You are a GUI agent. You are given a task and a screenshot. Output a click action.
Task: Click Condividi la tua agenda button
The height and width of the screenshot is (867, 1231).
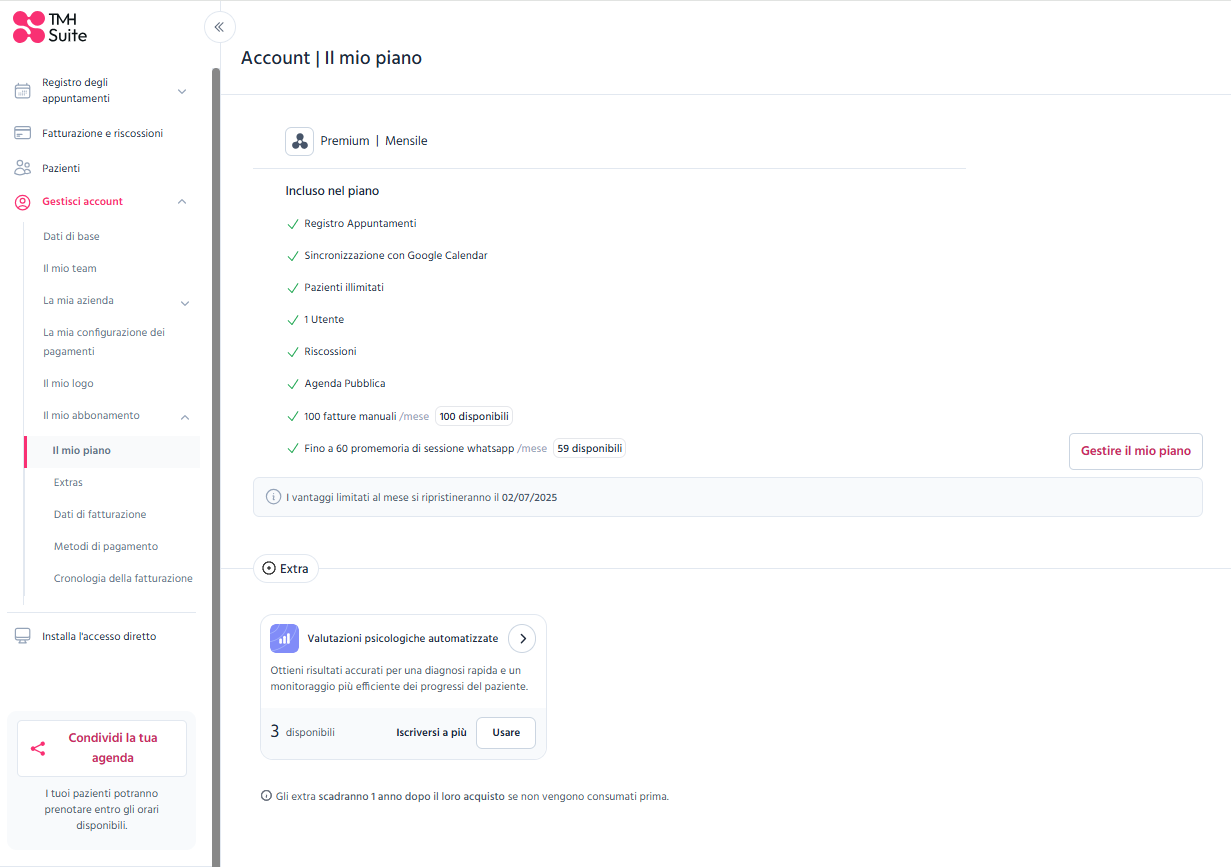click(102, 748)
